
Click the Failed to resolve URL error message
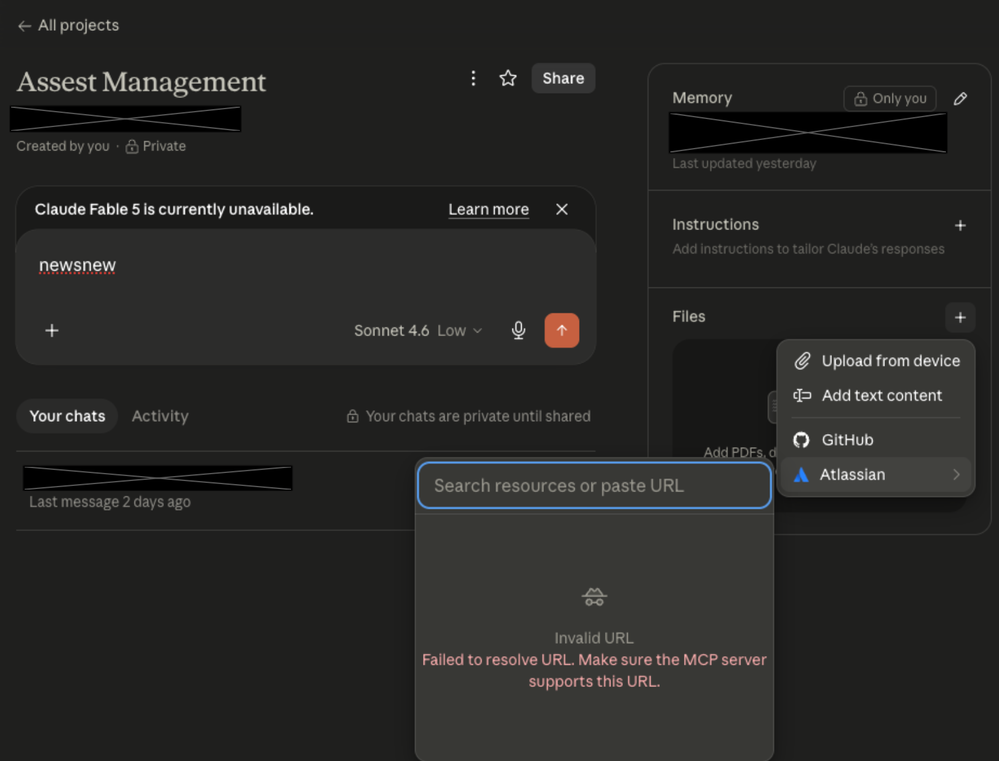(x=594, y=670)
